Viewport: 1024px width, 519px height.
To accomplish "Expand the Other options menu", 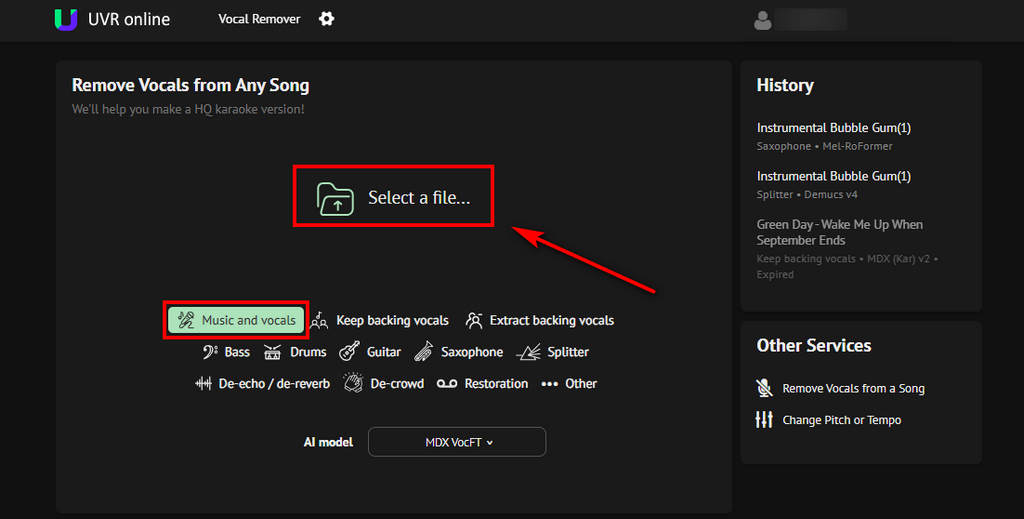I will pos(569,384).
